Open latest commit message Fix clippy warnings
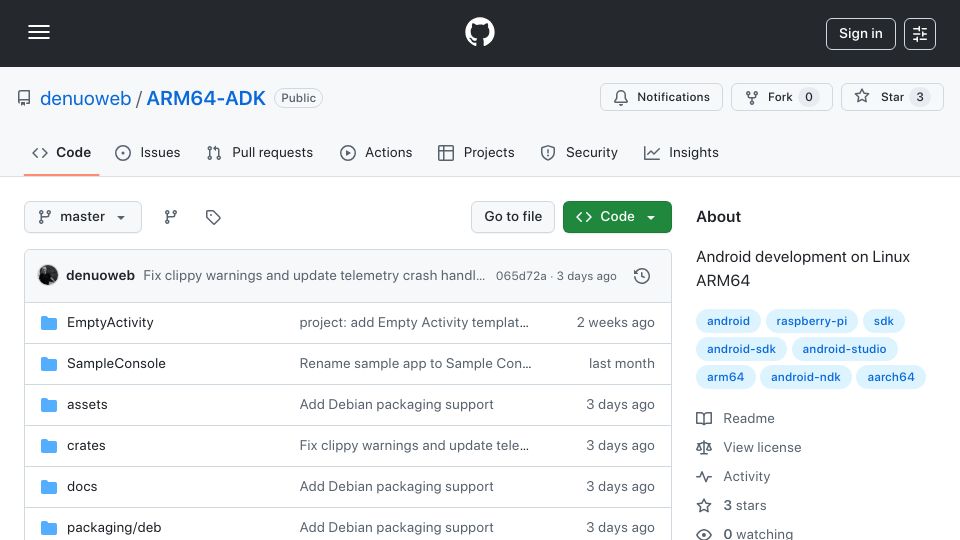Image resolution: width=960 pixels, height=540 pixels. [314, 276]
